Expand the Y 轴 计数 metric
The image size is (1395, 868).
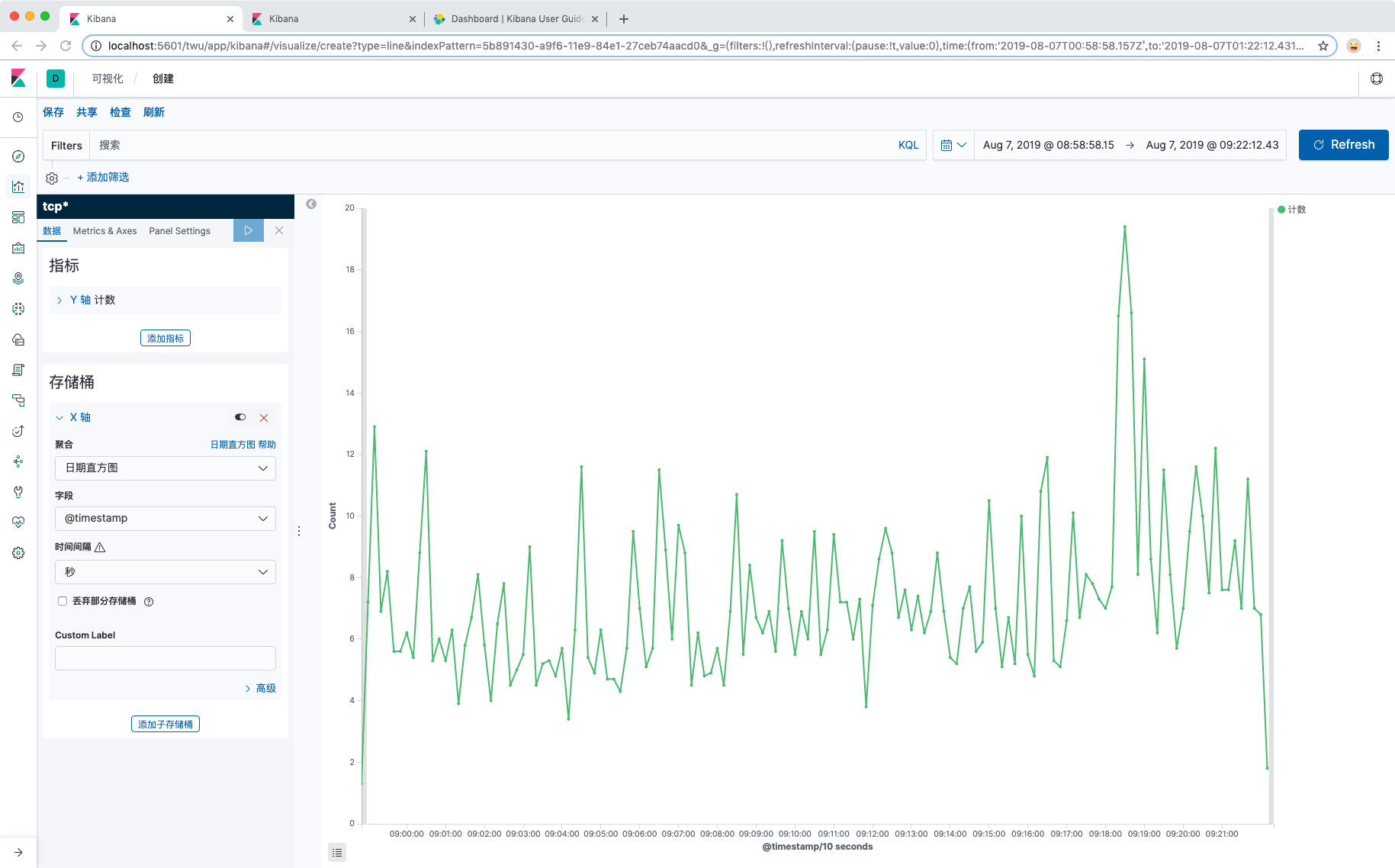point(166,300)
